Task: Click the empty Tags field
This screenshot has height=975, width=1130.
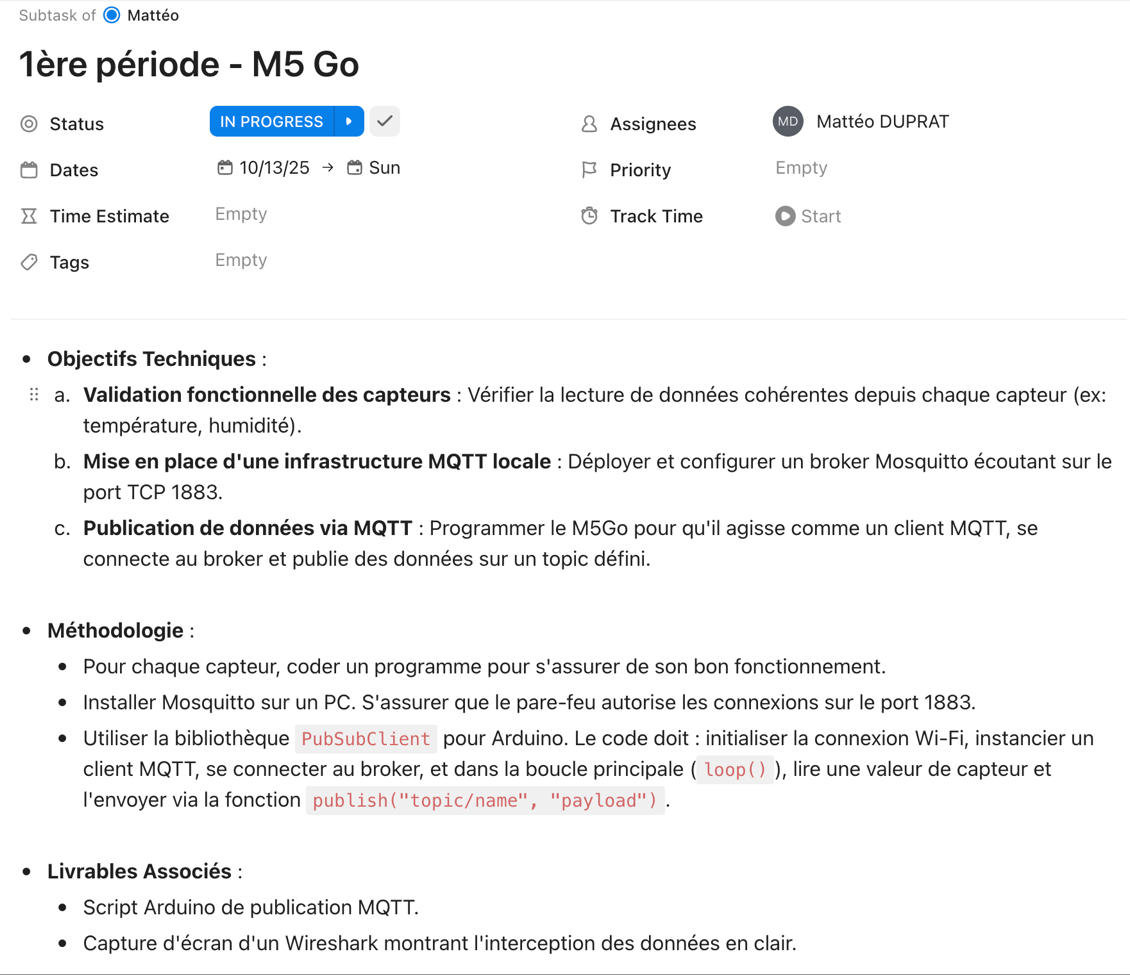Action: [x=240, y=259]
